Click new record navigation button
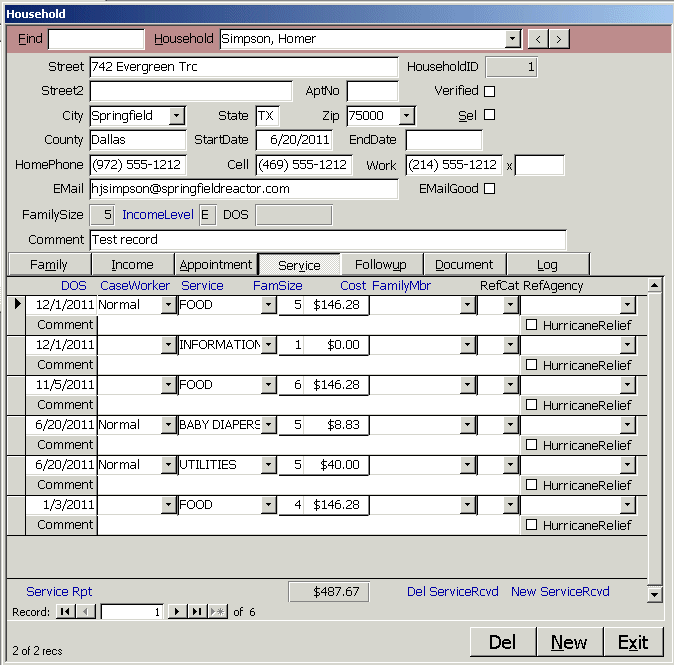 coord(217,612)
